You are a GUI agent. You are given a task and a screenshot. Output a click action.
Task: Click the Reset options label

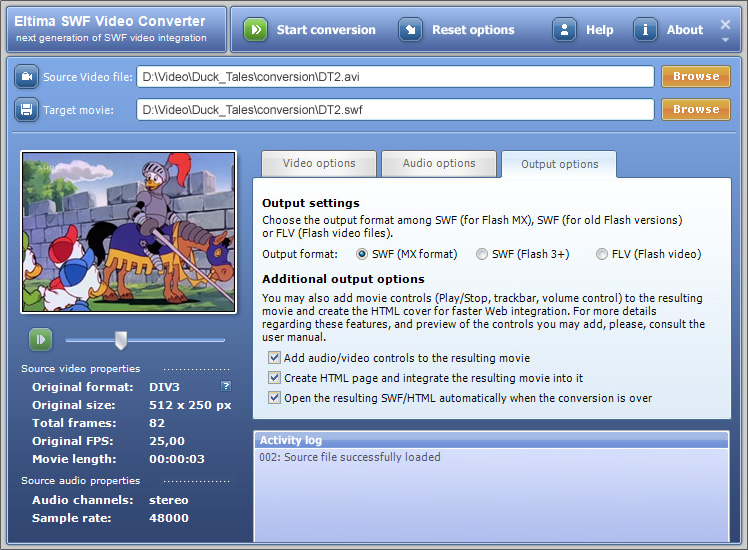[473, 30]
